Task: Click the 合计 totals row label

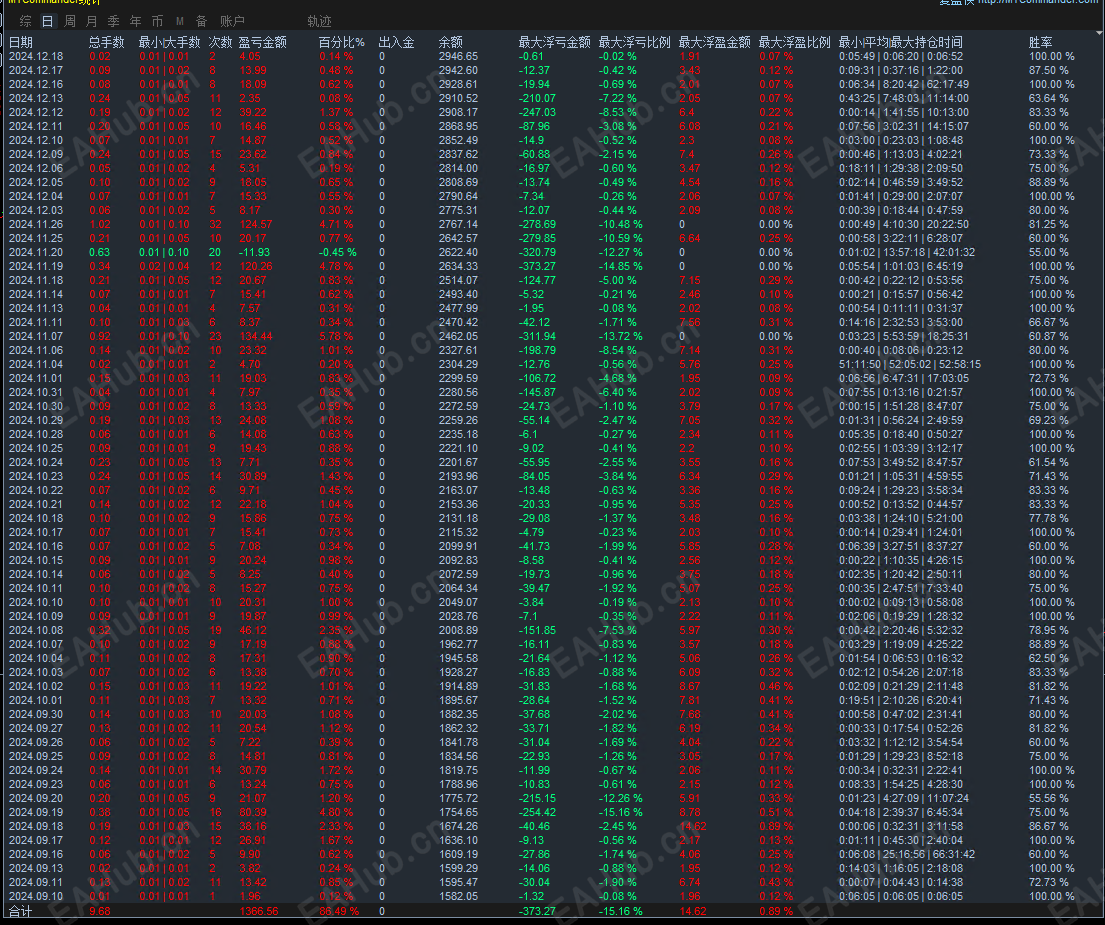Action: pyautogui.click(x=20, y=912)
